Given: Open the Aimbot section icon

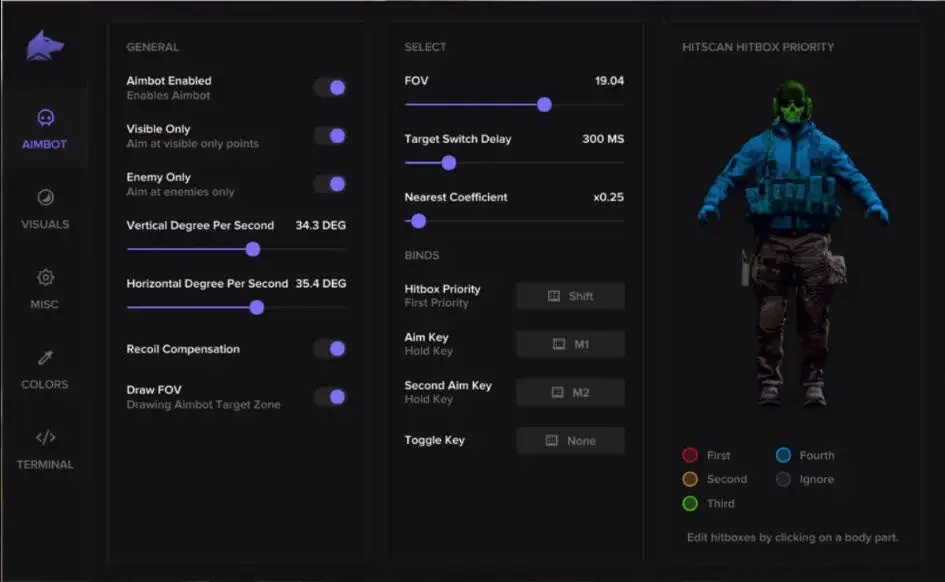Looking at the screenshot, I should pos(45,117).
